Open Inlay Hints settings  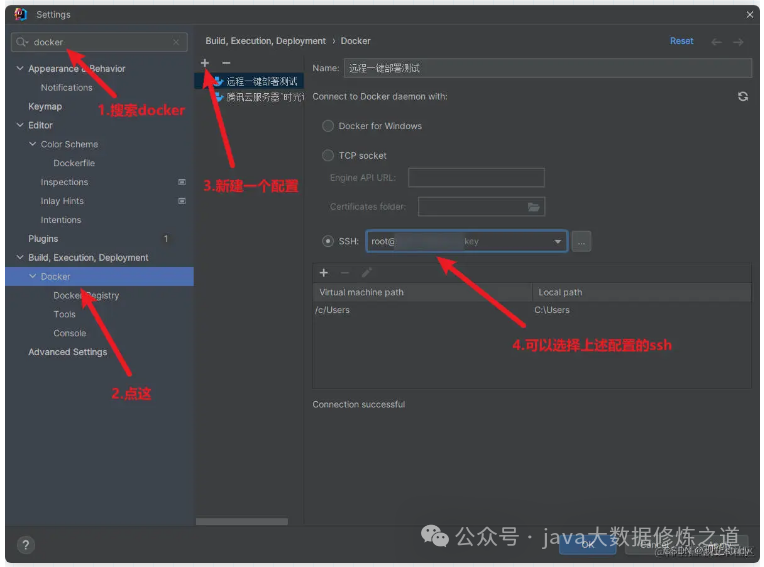62,201
